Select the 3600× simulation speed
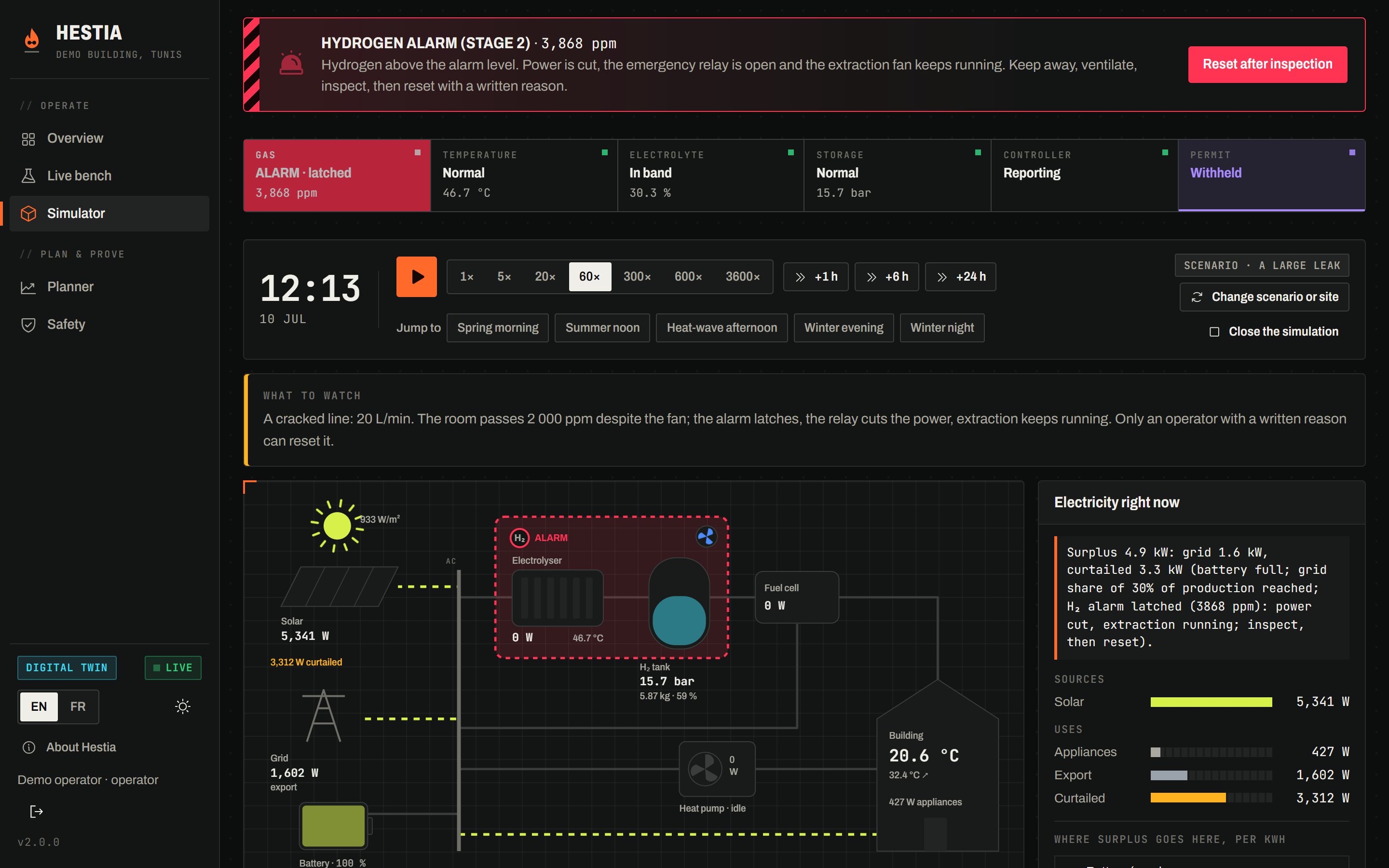This screenshot has width=1389, height=868. [x=743, y=277]
